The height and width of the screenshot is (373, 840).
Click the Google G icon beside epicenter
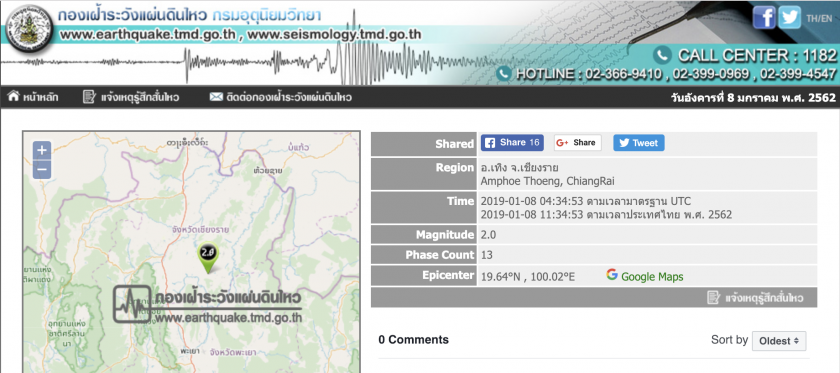click(612, 275)
